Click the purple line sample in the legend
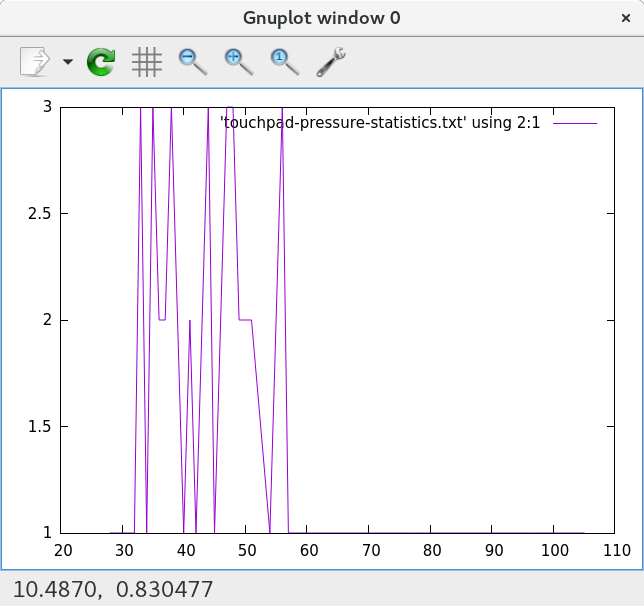The width and height of the screenshot is (644, 606). tap(575, 122)
